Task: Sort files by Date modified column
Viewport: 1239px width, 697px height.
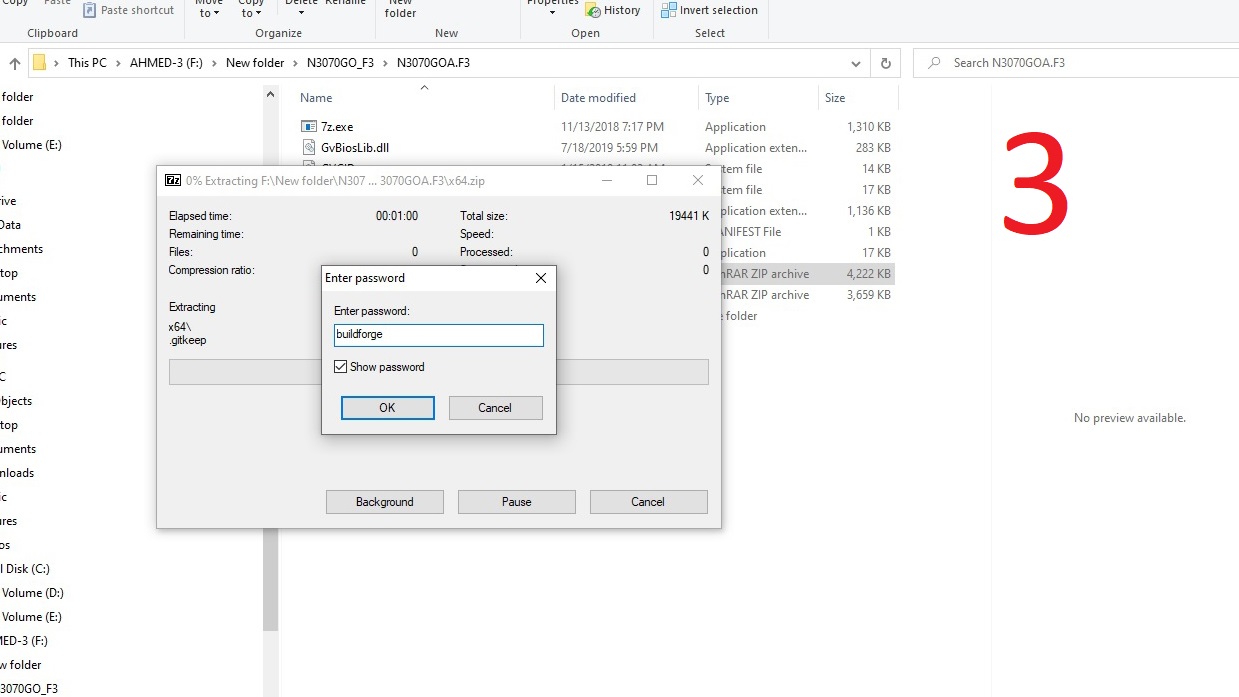Action: coord(598,98)
